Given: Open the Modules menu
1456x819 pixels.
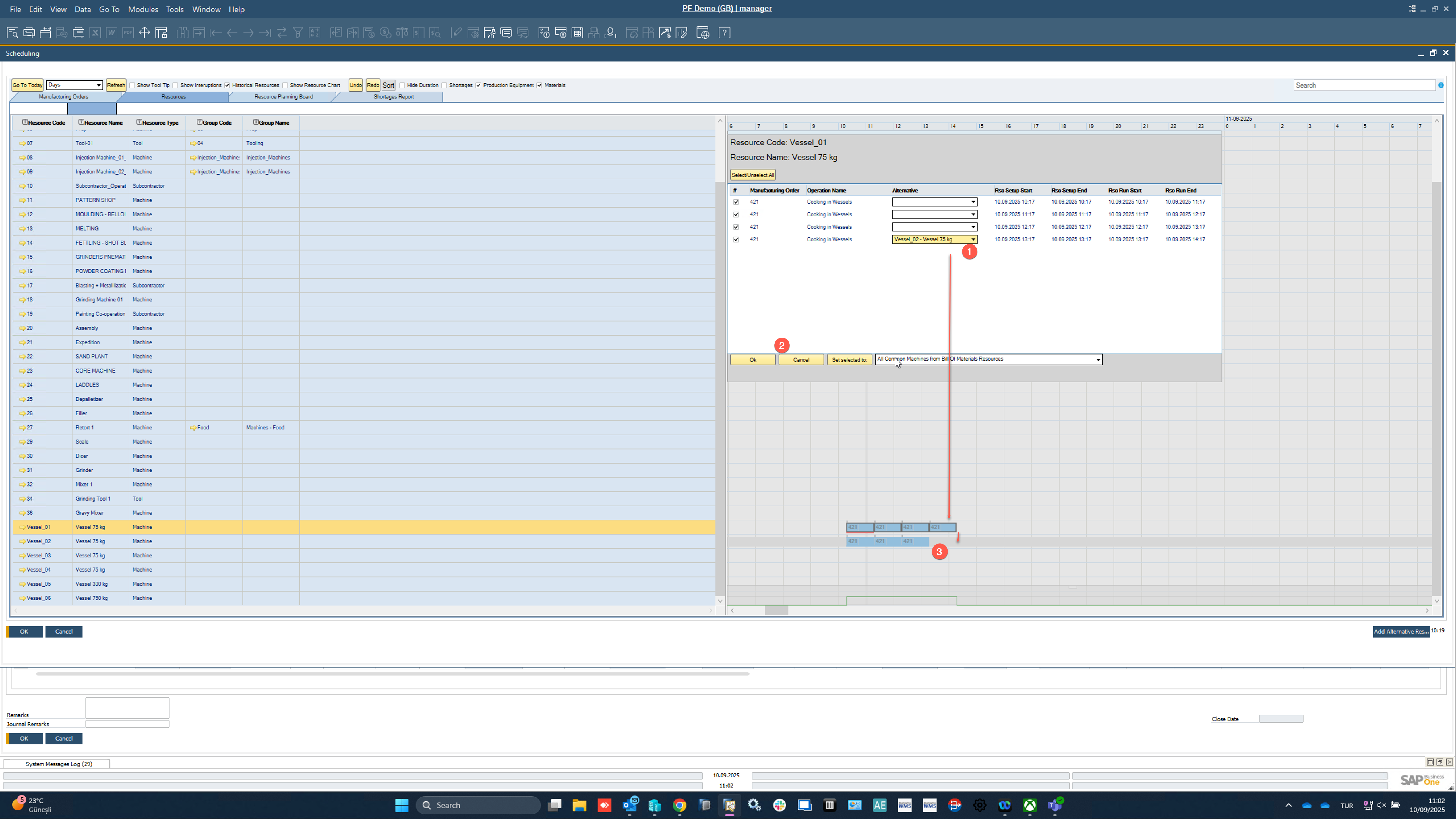Looking at the screenshot, I should (142, 9).
